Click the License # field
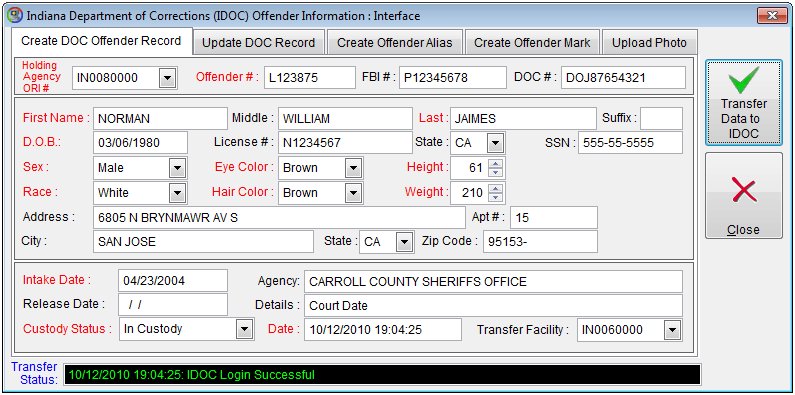This screenshot has height=395, width=795. coord(345,142)
